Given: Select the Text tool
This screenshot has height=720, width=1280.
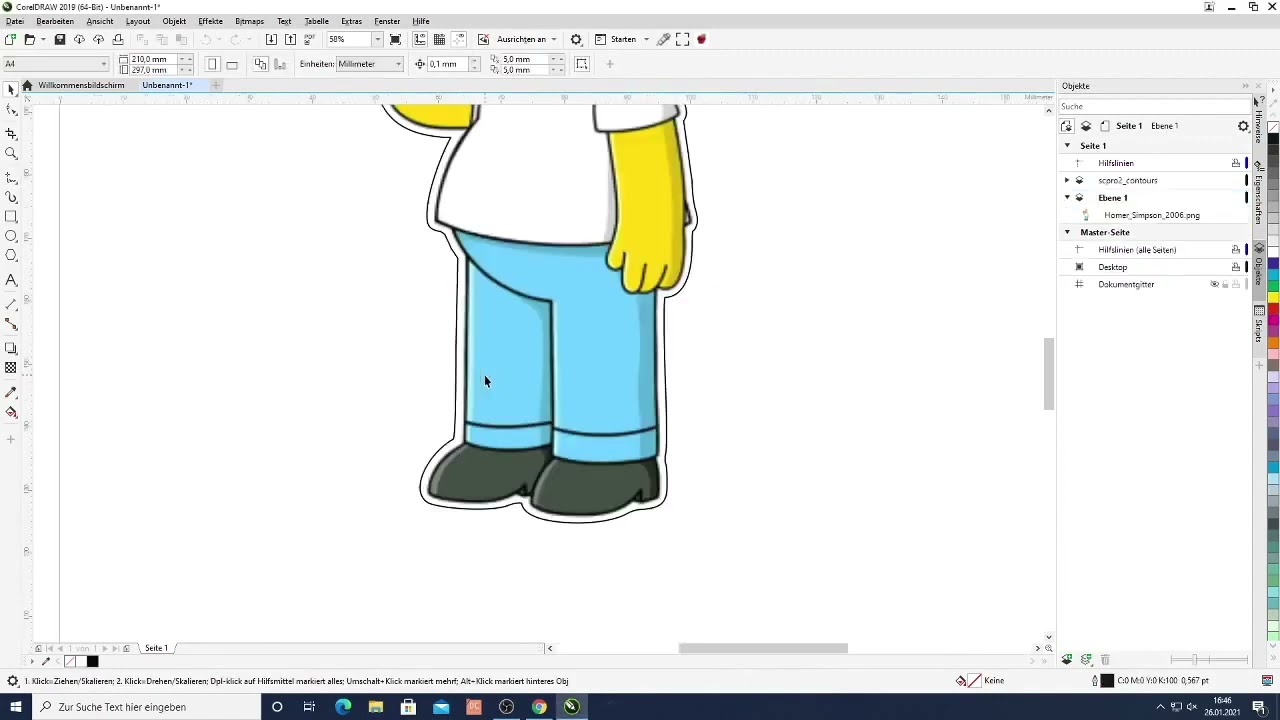Looking at the screenshot, I should (x=11, y=280).
